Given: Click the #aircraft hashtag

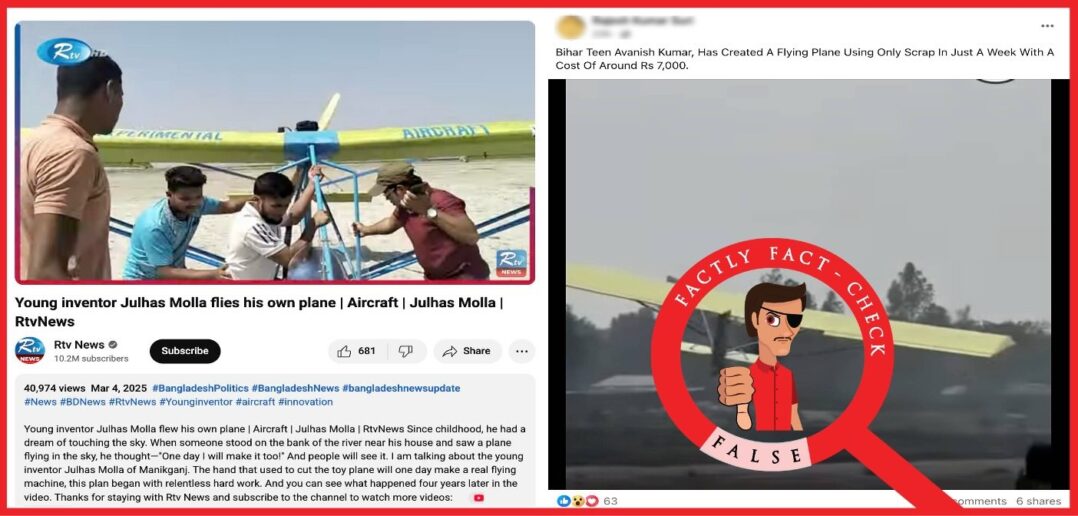Looking at the screenshot, I should tap(255, 402).
